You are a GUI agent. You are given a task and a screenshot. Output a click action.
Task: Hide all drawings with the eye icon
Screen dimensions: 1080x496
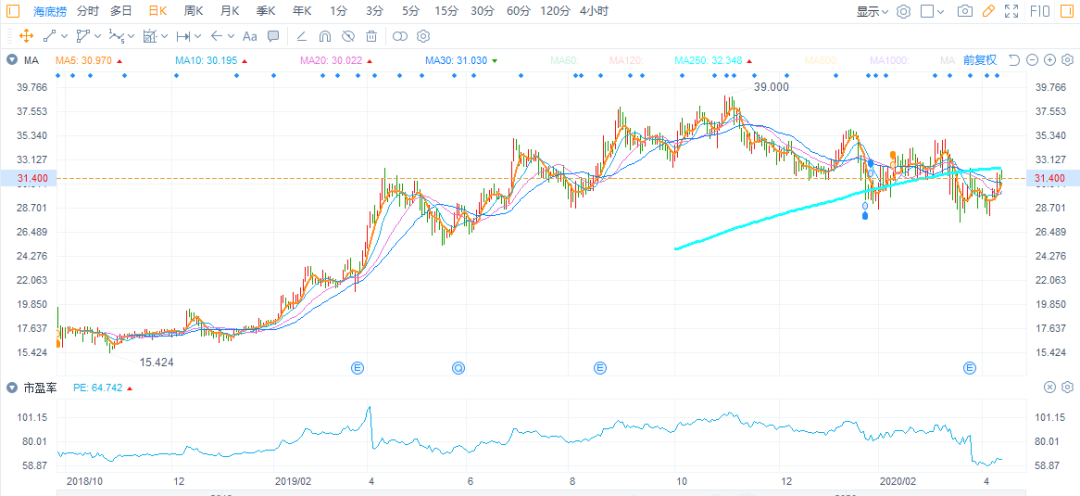click(348, 37)
